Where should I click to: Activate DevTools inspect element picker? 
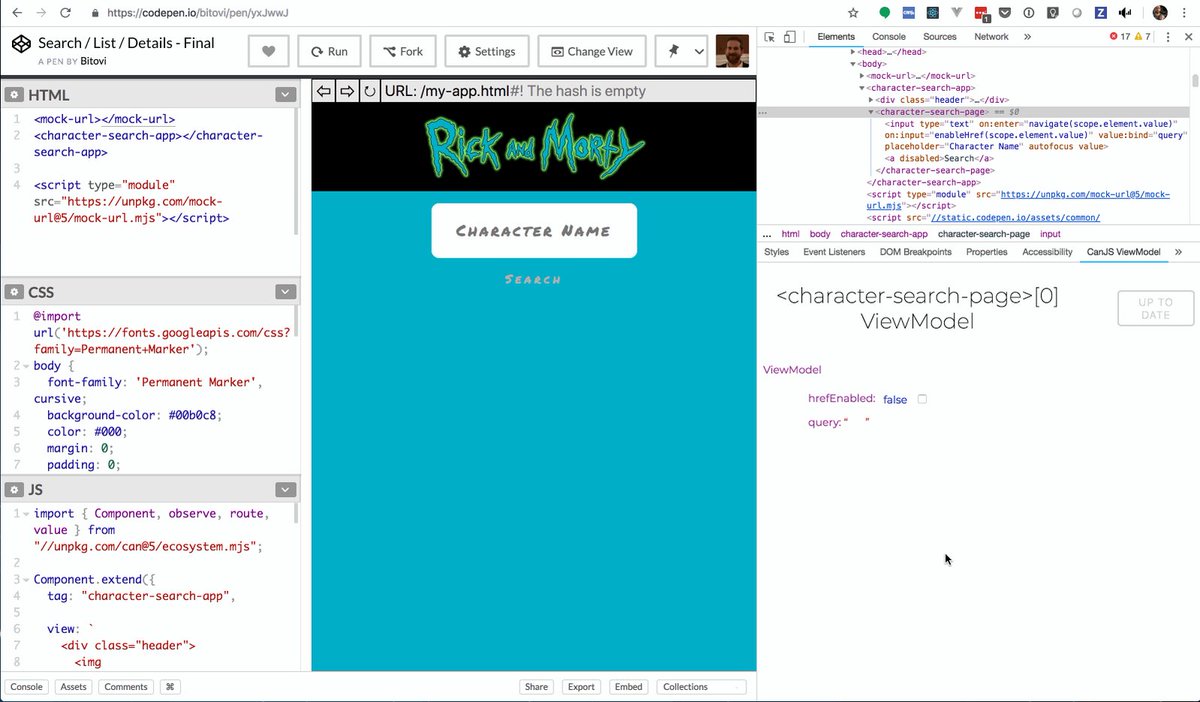pos(769,37)
